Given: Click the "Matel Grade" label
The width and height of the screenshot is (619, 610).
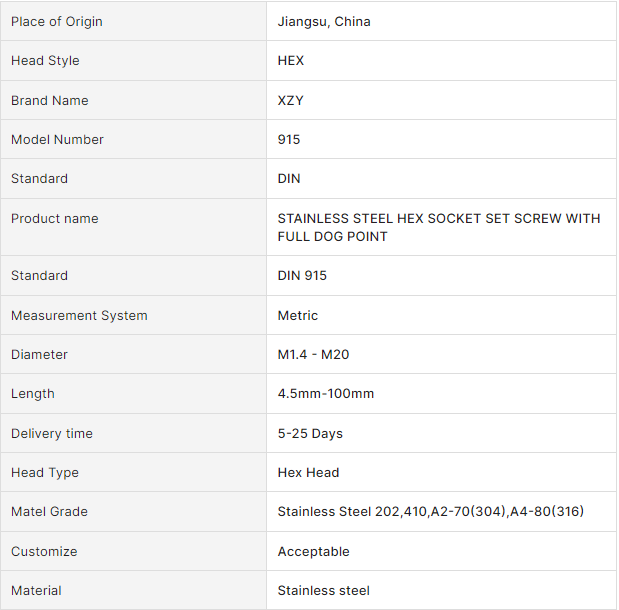Looking at the screenshot, I should coord(49,511).
